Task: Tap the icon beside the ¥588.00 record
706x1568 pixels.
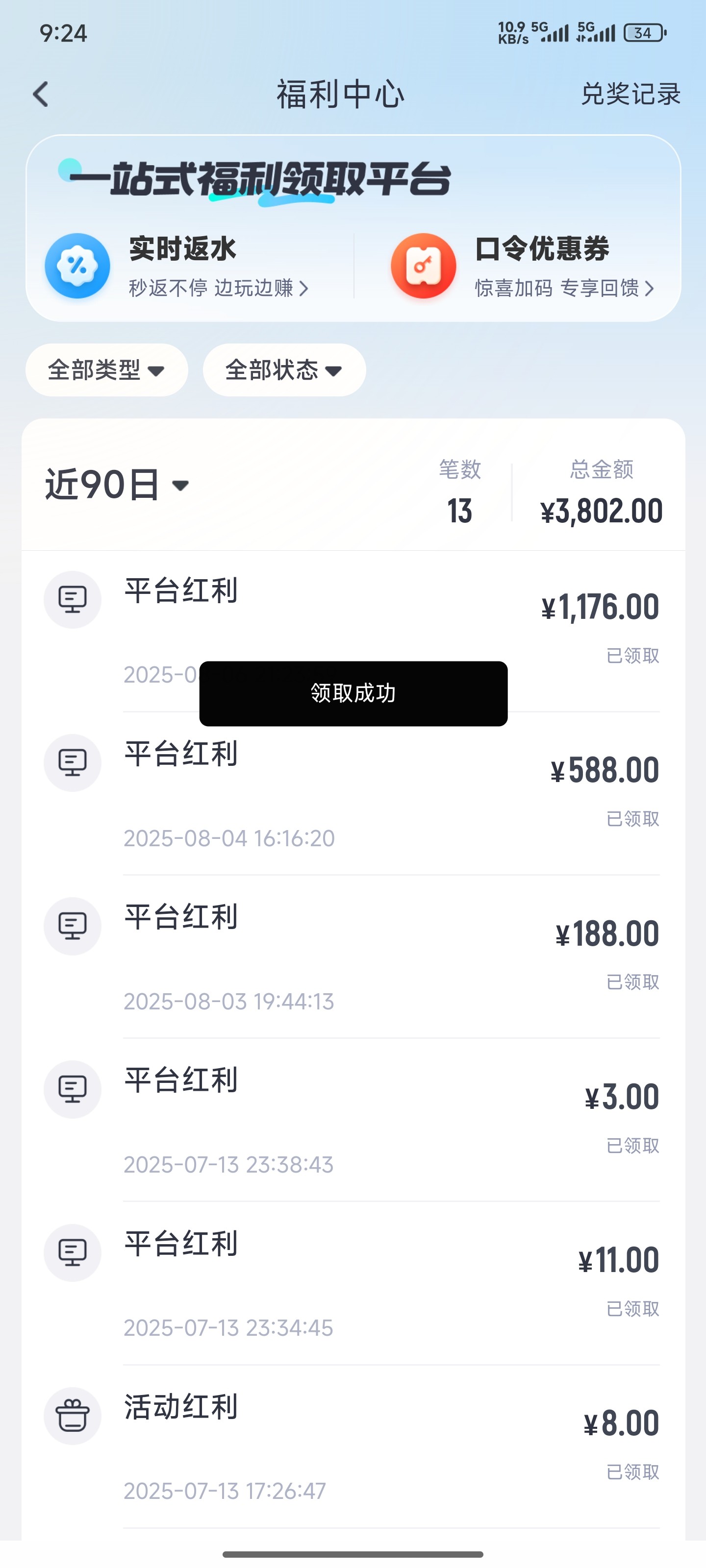Action: 73,763
